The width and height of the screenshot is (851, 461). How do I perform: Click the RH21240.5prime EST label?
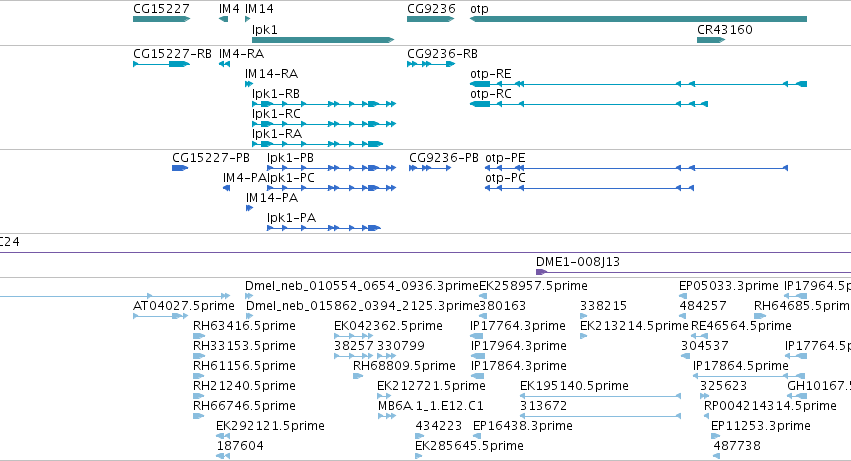pyautogui.click(x=244, y=386)
